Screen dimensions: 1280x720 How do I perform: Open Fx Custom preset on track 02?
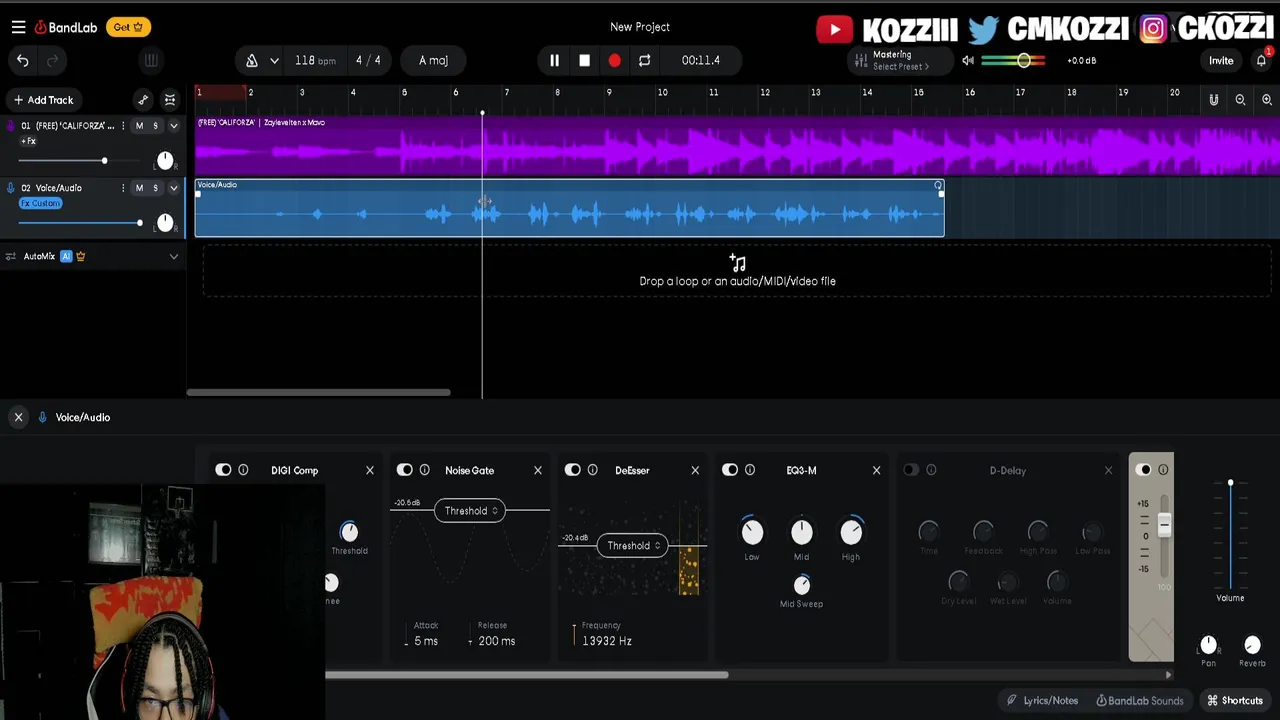coord(40,203)
